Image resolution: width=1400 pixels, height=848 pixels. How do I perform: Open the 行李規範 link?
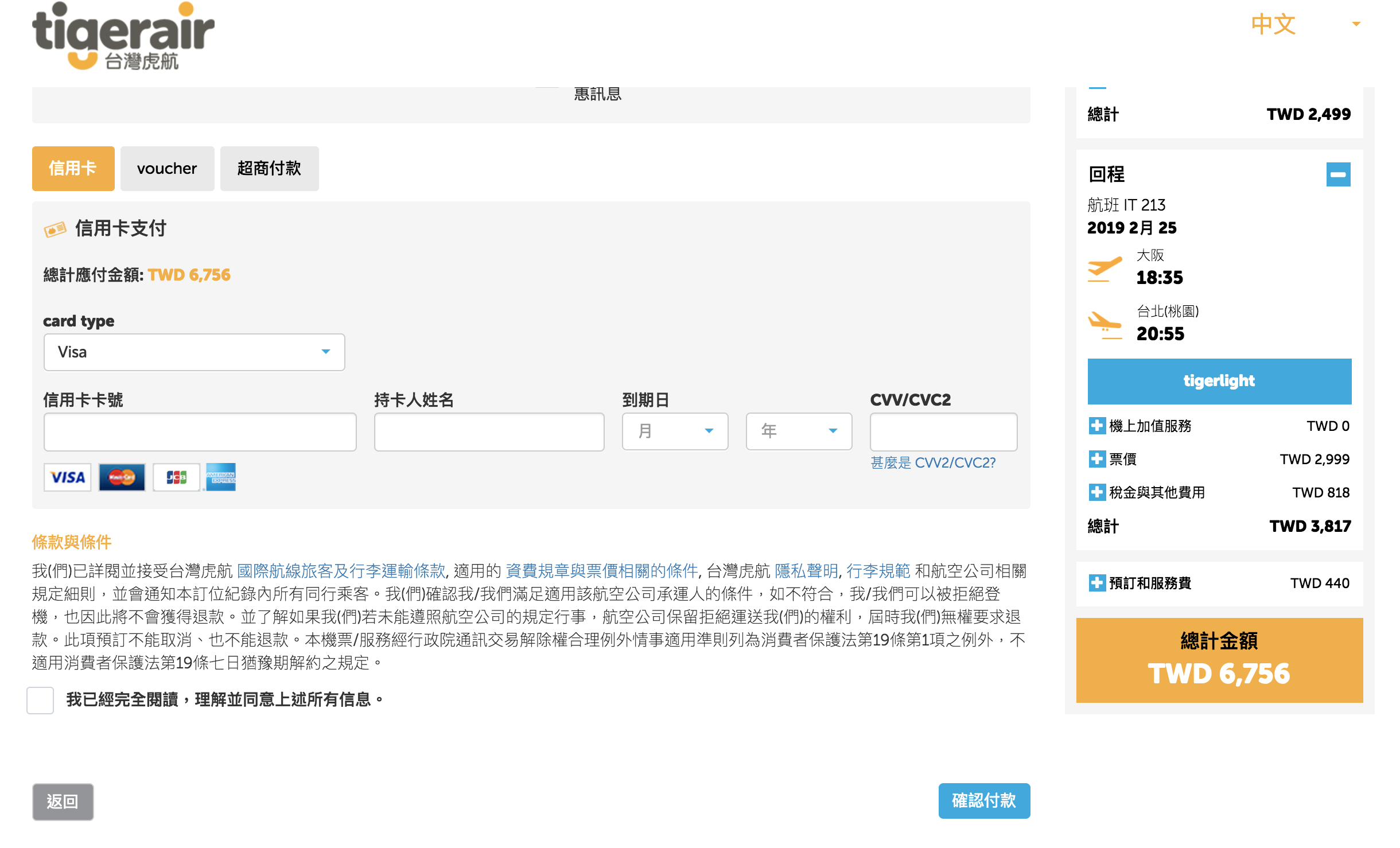tap(878, 571)
